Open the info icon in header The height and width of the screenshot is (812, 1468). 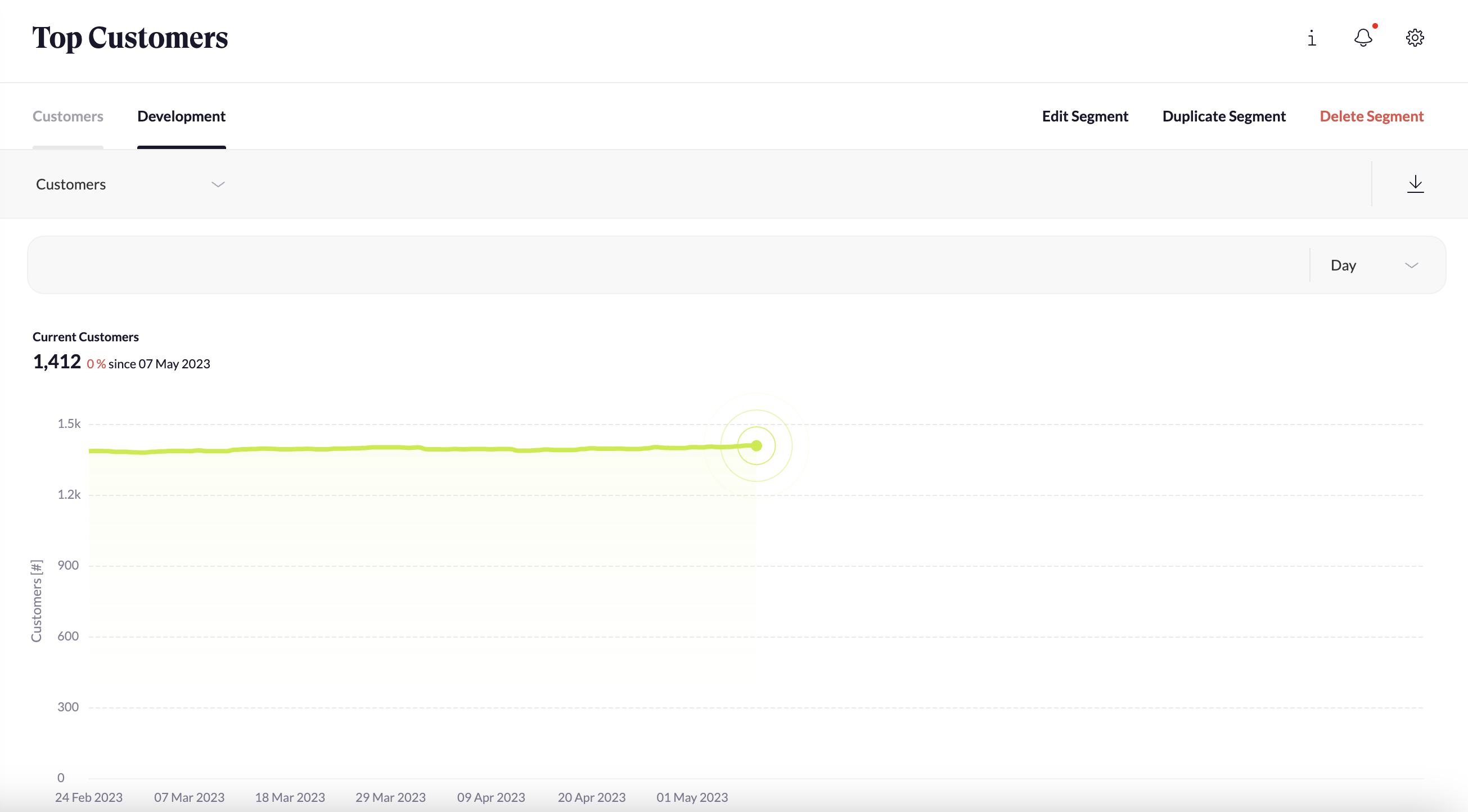coord(1311,38)
